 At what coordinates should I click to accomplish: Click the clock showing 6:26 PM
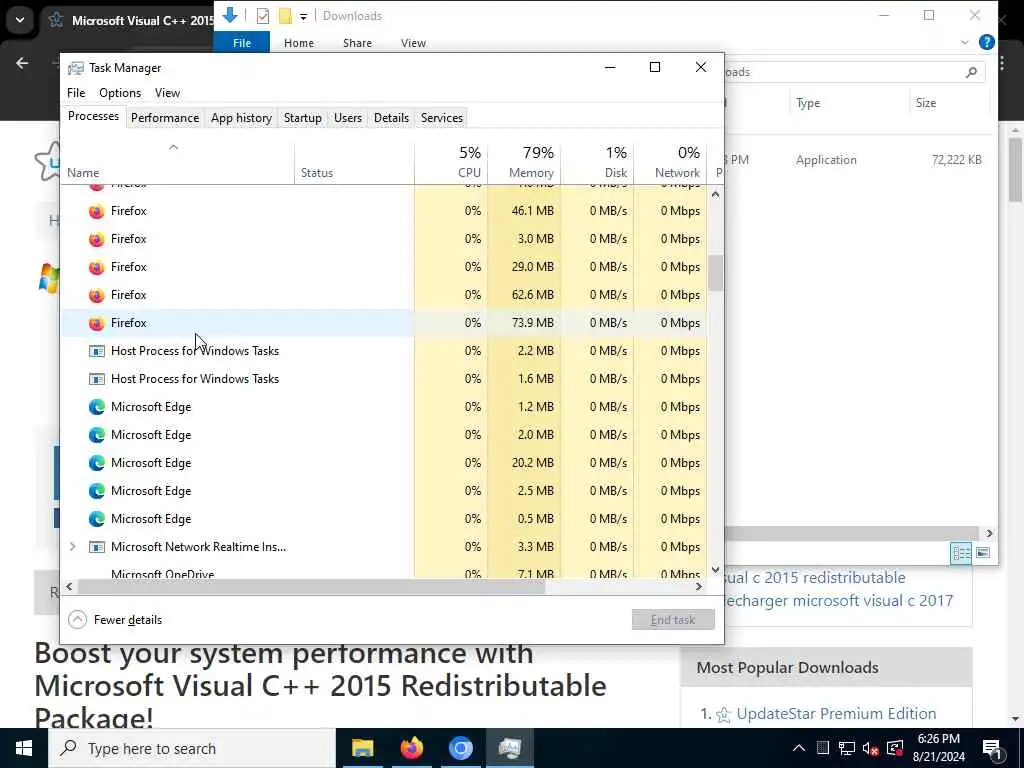(938, 748)
